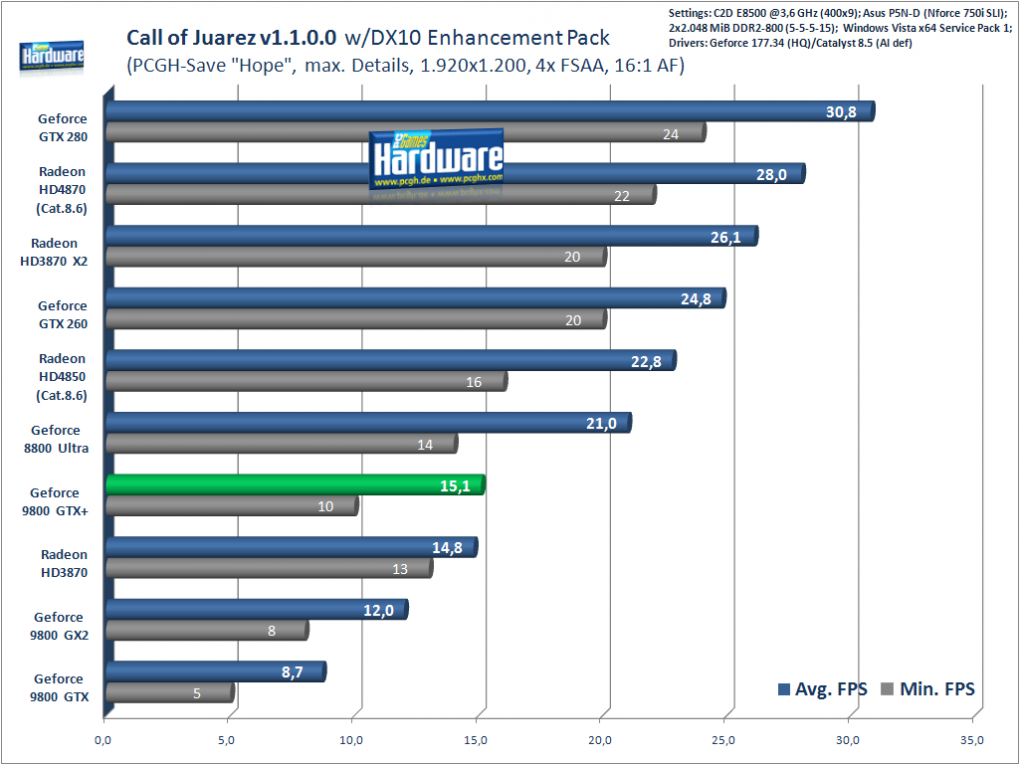
Task: Select the Geforce GTX 280 label
Action: click(62, 128)
